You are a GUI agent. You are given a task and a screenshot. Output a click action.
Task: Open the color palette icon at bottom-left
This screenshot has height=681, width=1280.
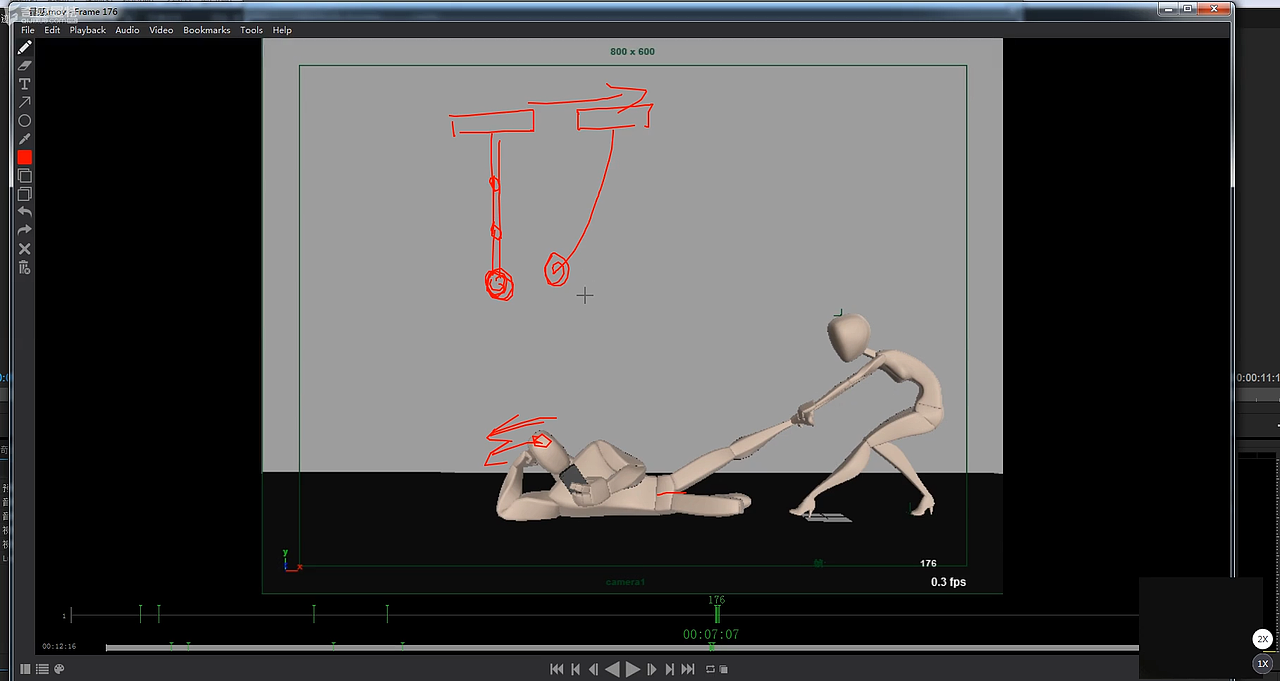pos(59,669)
